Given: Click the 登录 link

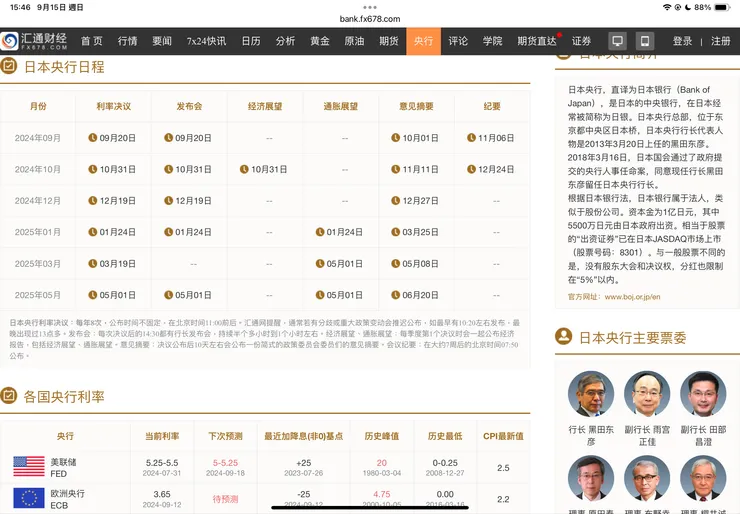Looking at the screenshot, I should (x=682, y=41).
